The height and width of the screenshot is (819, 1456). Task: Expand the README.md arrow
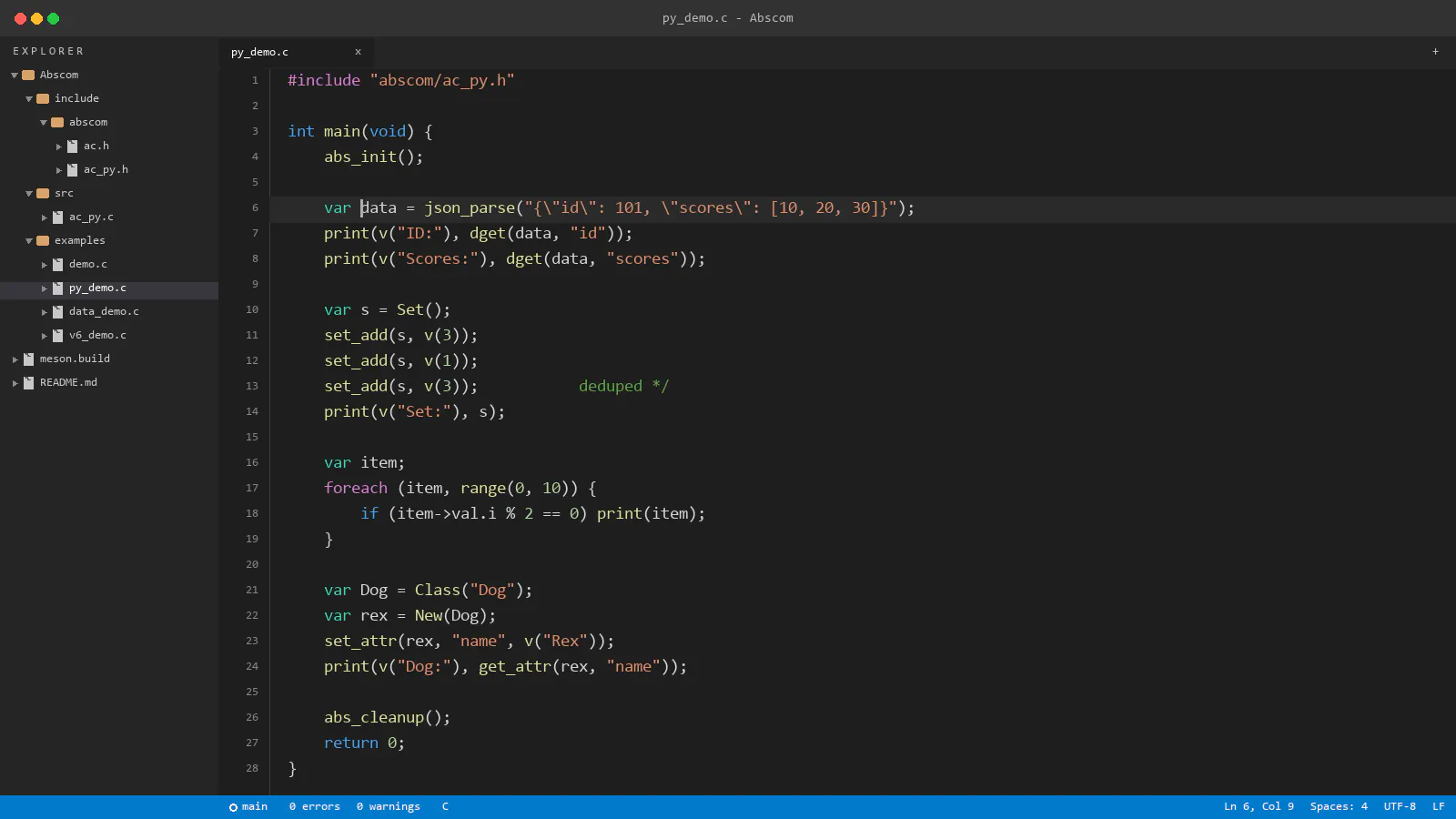(x=15, y=382)
